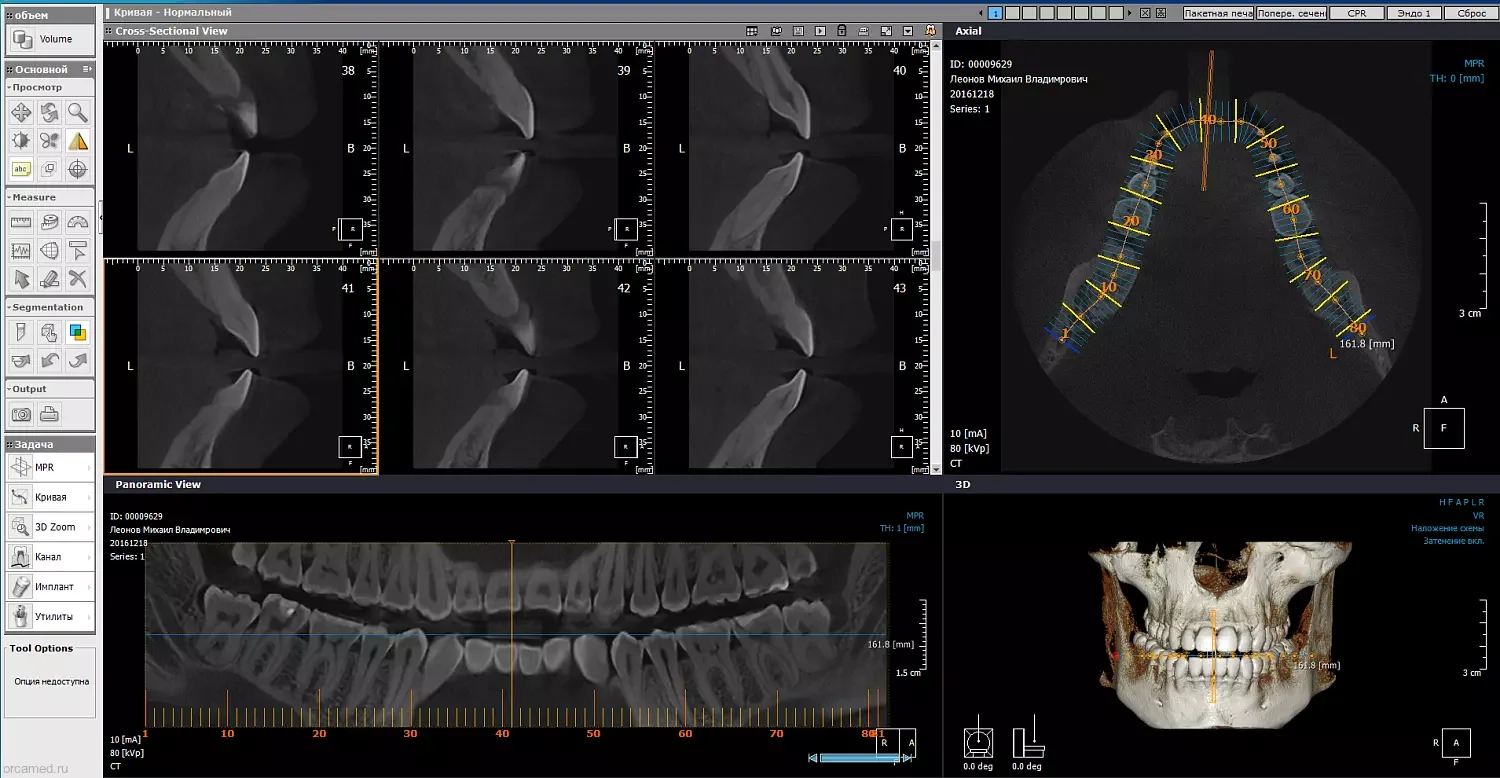
Task: Toggle layout slot 1 in top bar
Action: click(x=996, y=13)
